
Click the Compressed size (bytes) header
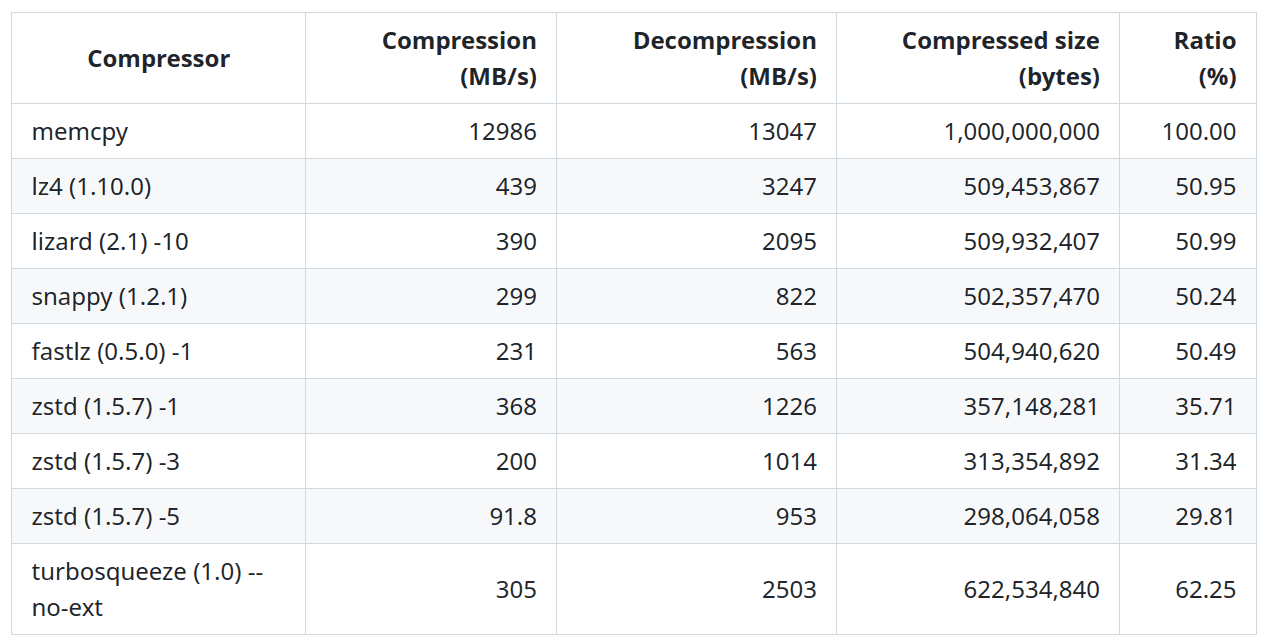click(x=1000, y=59)
